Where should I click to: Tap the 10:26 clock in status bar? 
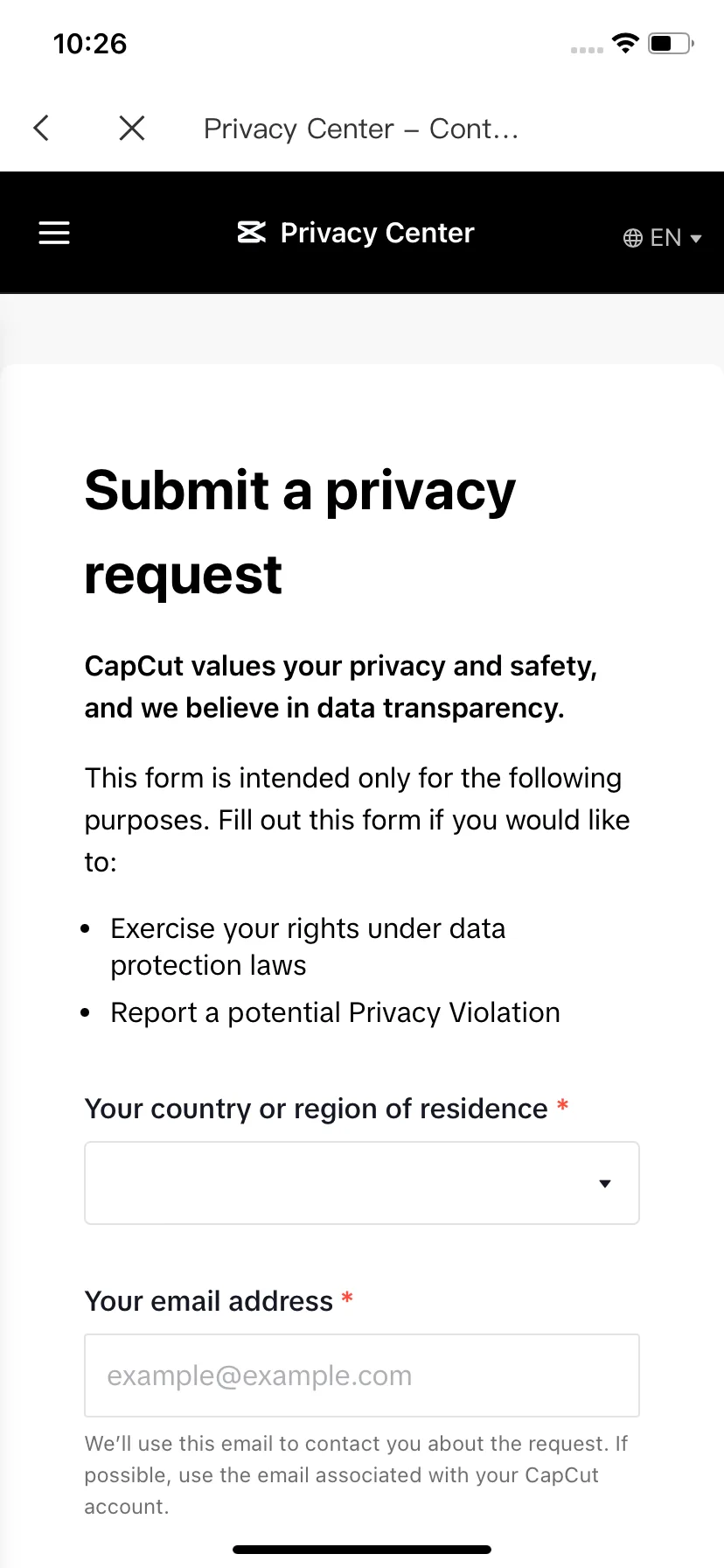[90, 44]
